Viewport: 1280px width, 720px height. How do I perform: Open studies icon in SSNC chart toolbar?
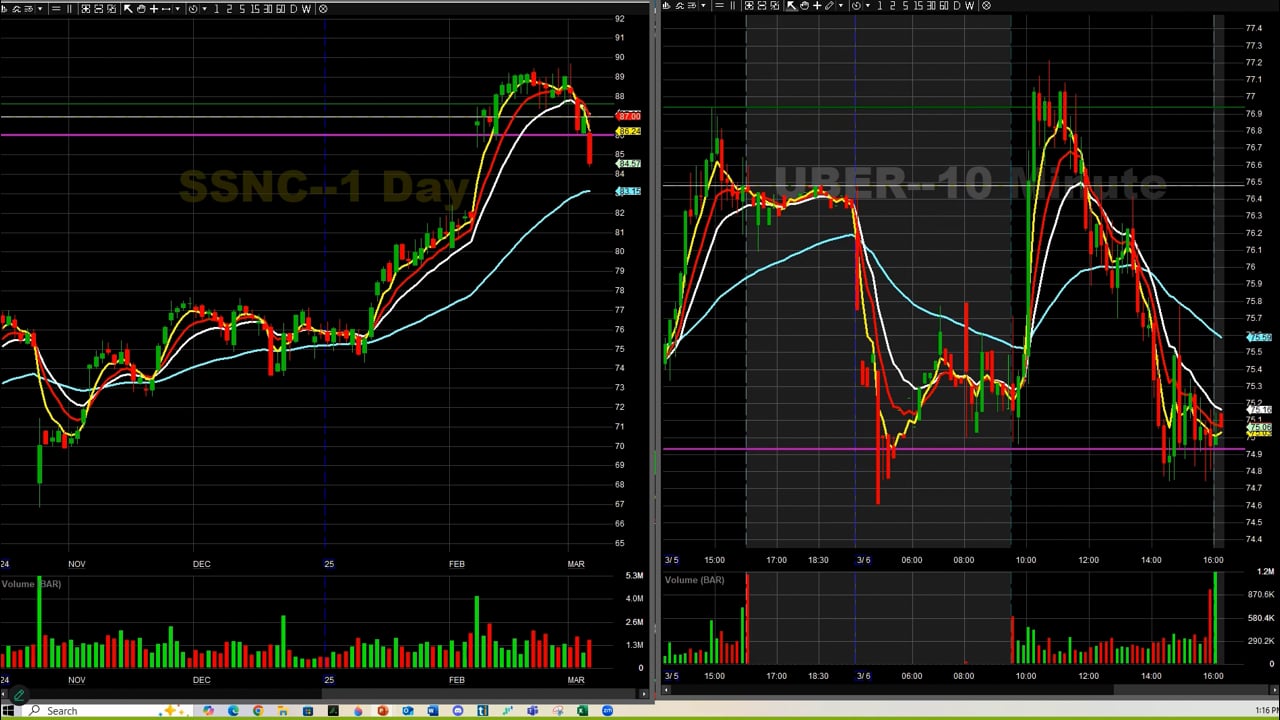17,9
